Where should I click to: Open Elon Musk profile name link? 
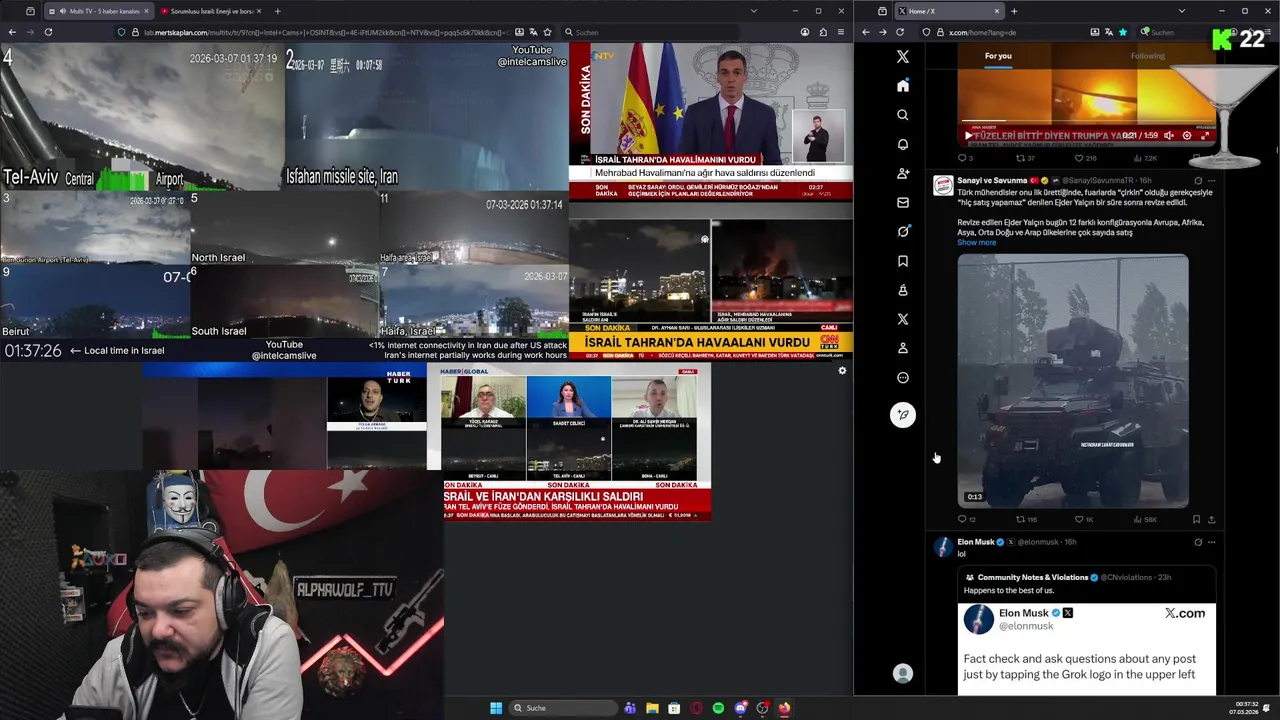[x=976, y=542]
